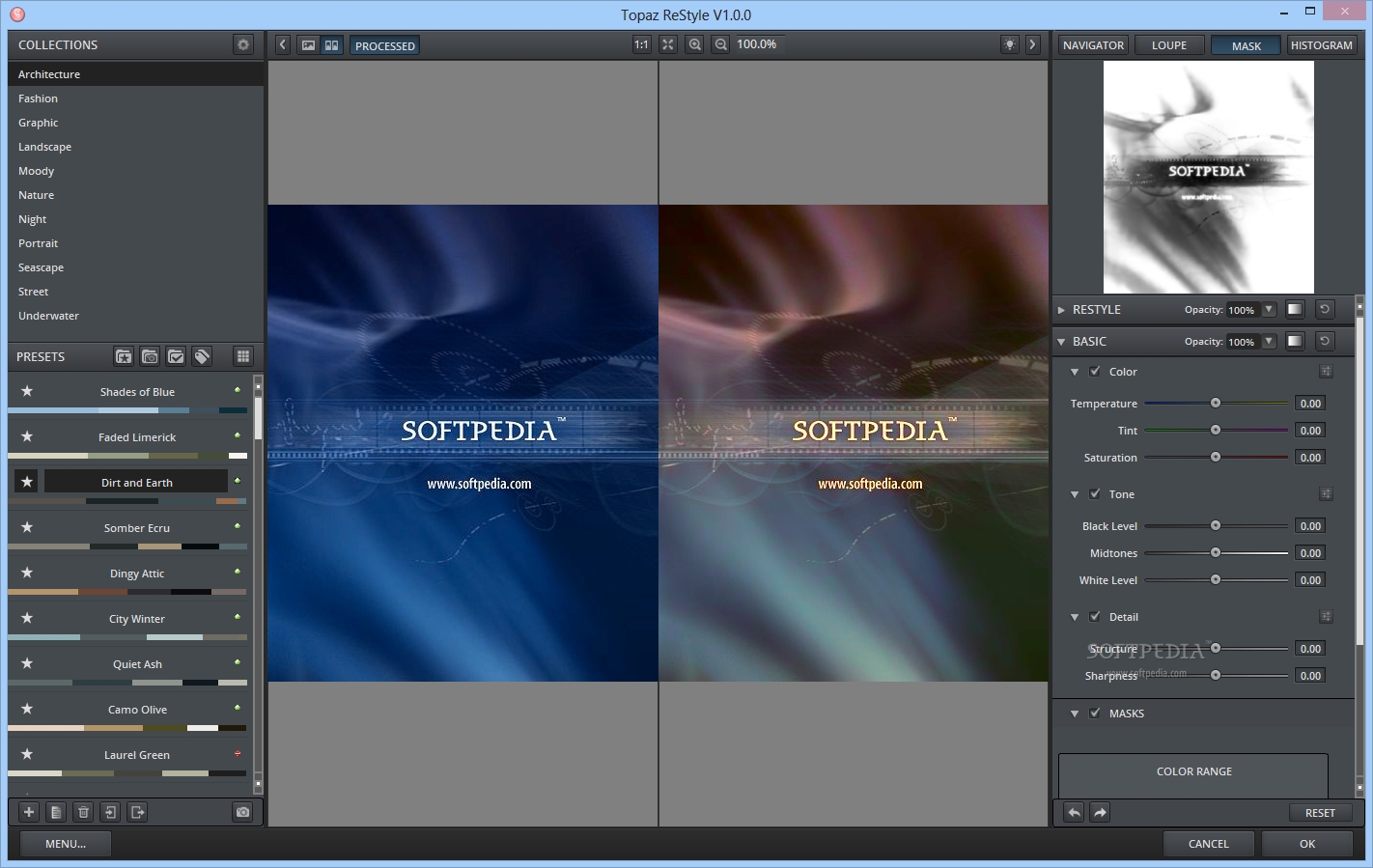1373x868 pixels.
Task: Click the snapshots folder icon in Presets
Action: point(150,356)
